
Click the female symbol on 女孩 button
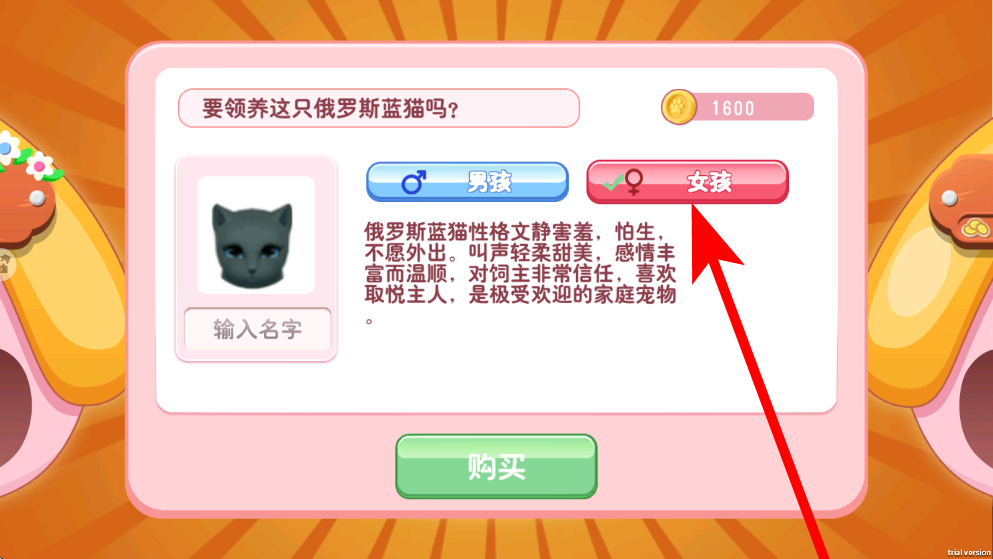tap(634, 182)
